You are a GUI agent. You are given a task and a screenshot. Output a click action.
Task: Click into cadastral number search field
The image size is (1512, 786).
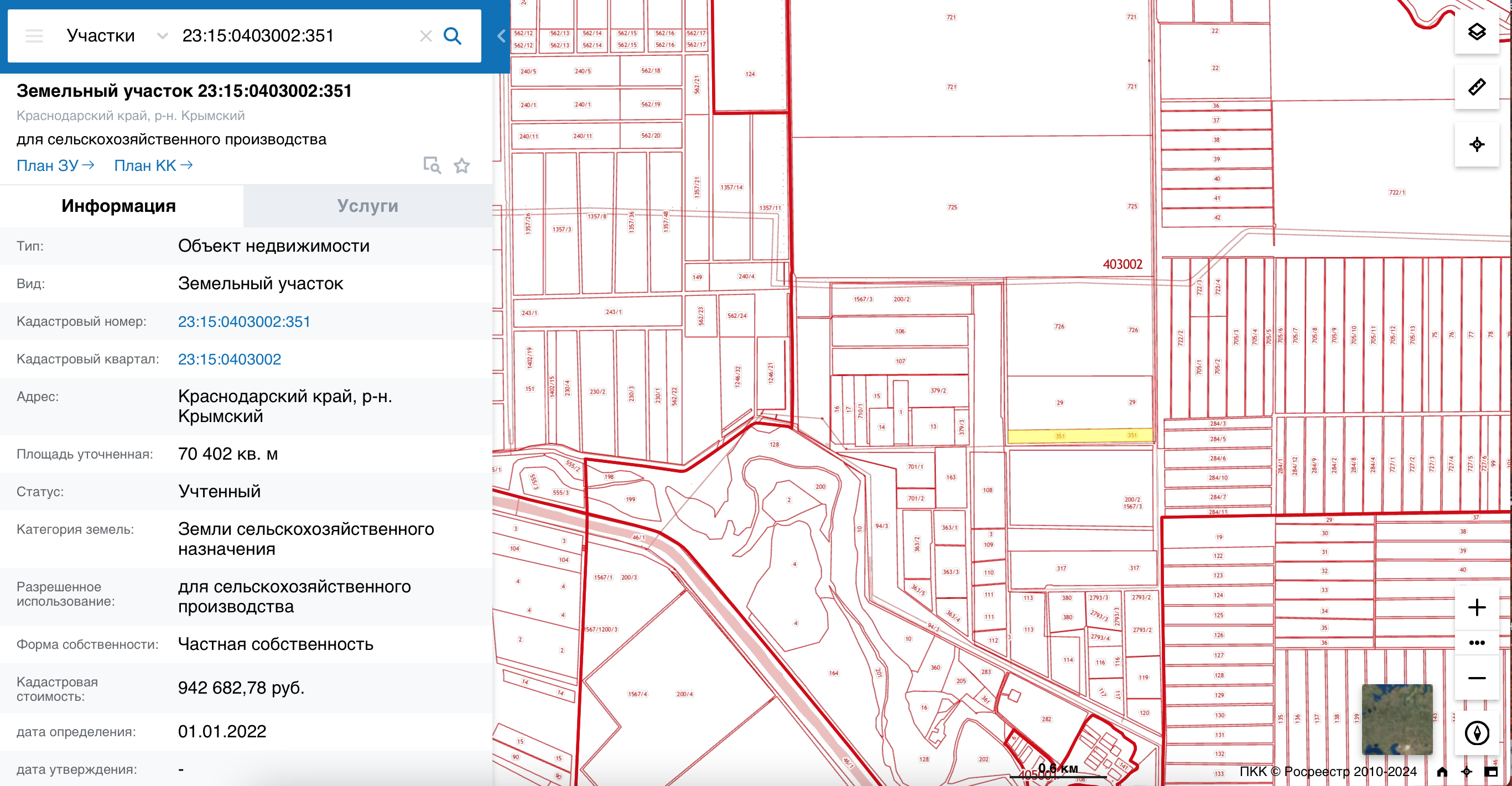pos(293,36)
